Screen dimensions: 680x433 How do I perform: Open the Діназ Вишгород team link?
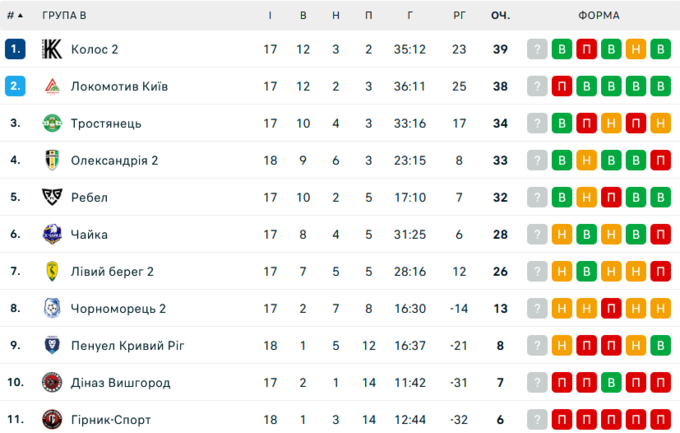(x=120, y=382)
